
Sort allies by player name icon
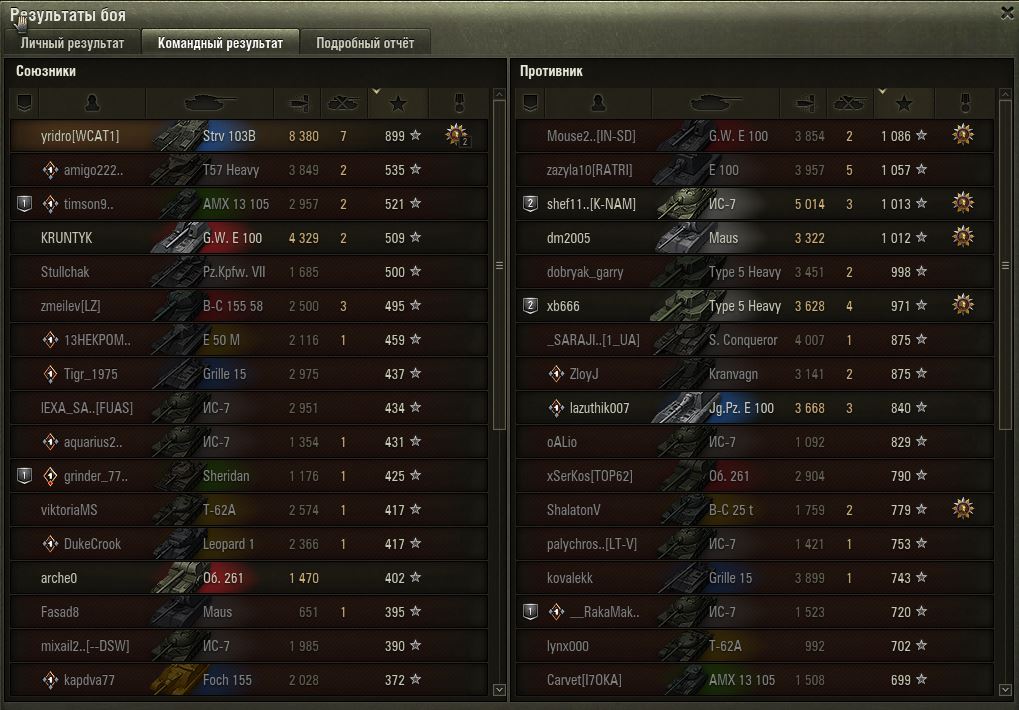(92, 103)
